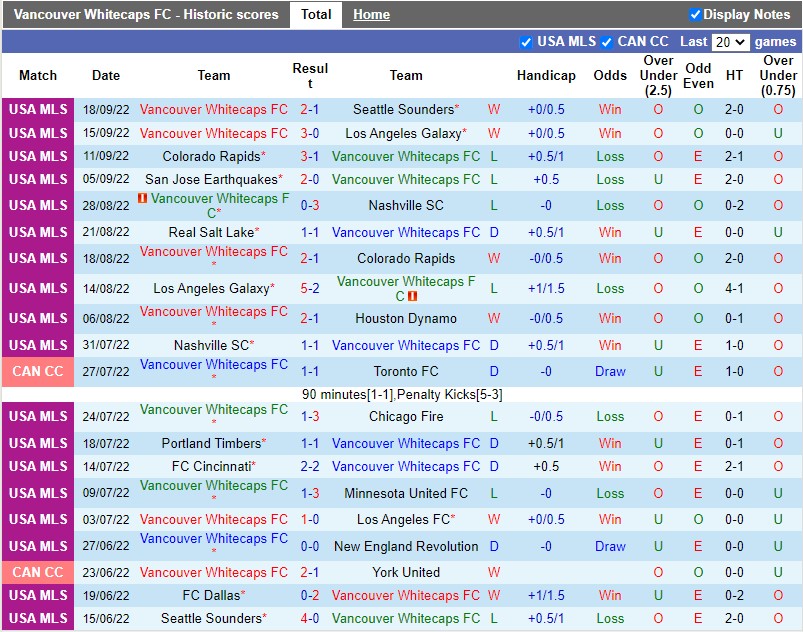The image size is (803, 632).
Task: Click the CAN CC label in the 23/06/22 row
Action: coord(38,572)
